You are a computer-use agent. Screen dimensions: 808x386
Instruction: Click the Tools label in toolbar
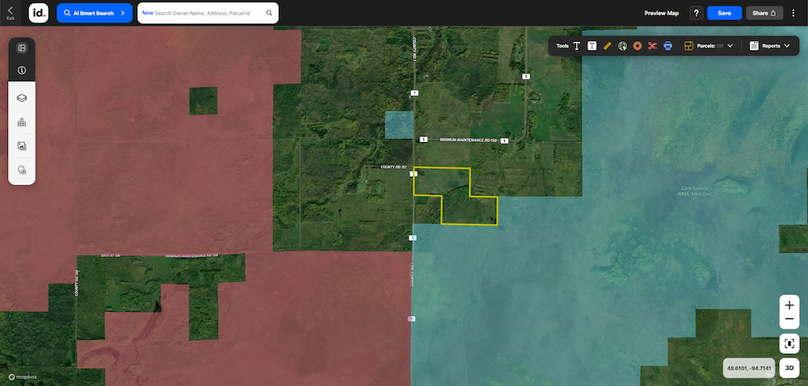coord(562,46)
